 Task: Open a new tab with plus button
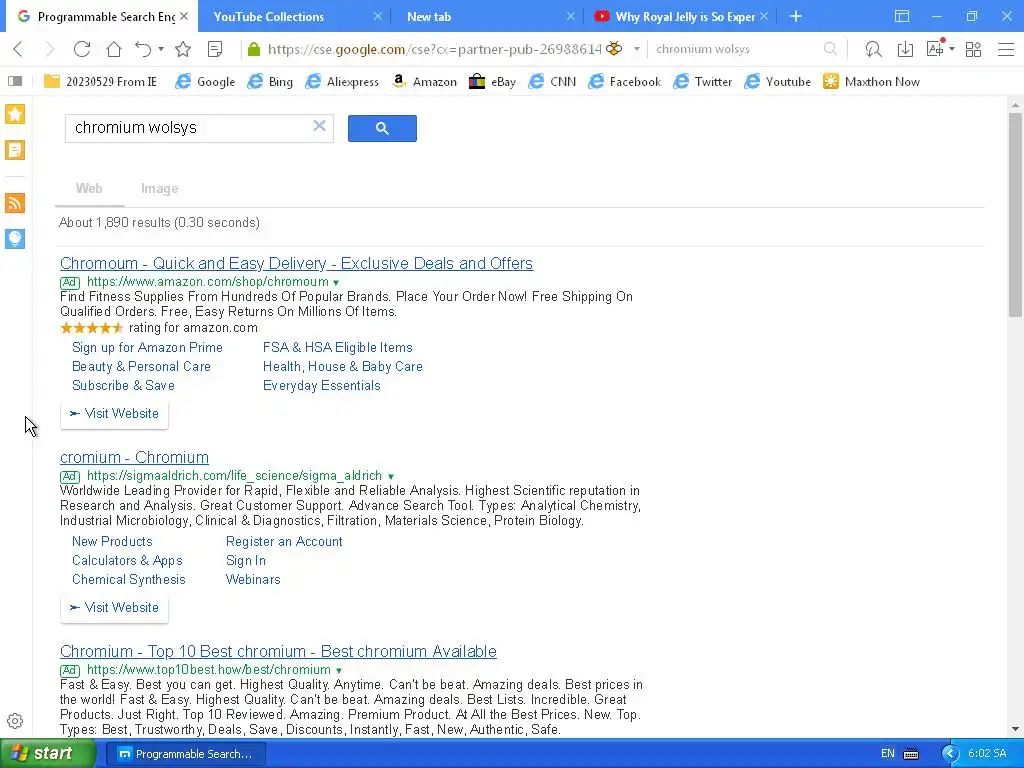tap(795, 16)
